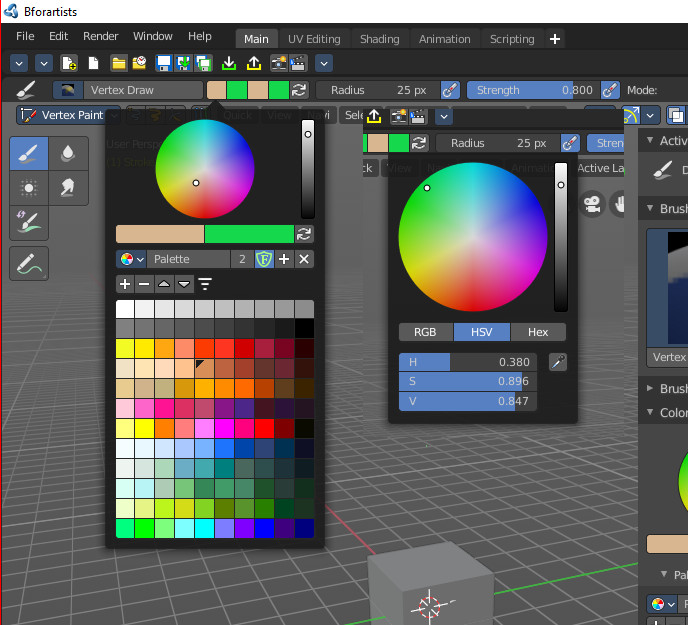The width and height of the screenshot is (688, 625).
Task: Select the Average tool with dotted circle
Action: coord(29,188)
